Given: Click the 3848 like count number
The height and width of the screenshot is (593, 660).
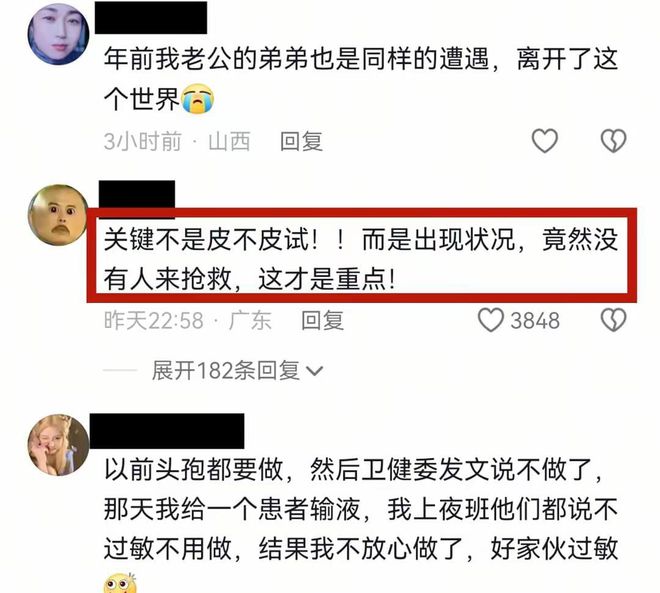Looking at the screenshot, I should pos(535,321).
